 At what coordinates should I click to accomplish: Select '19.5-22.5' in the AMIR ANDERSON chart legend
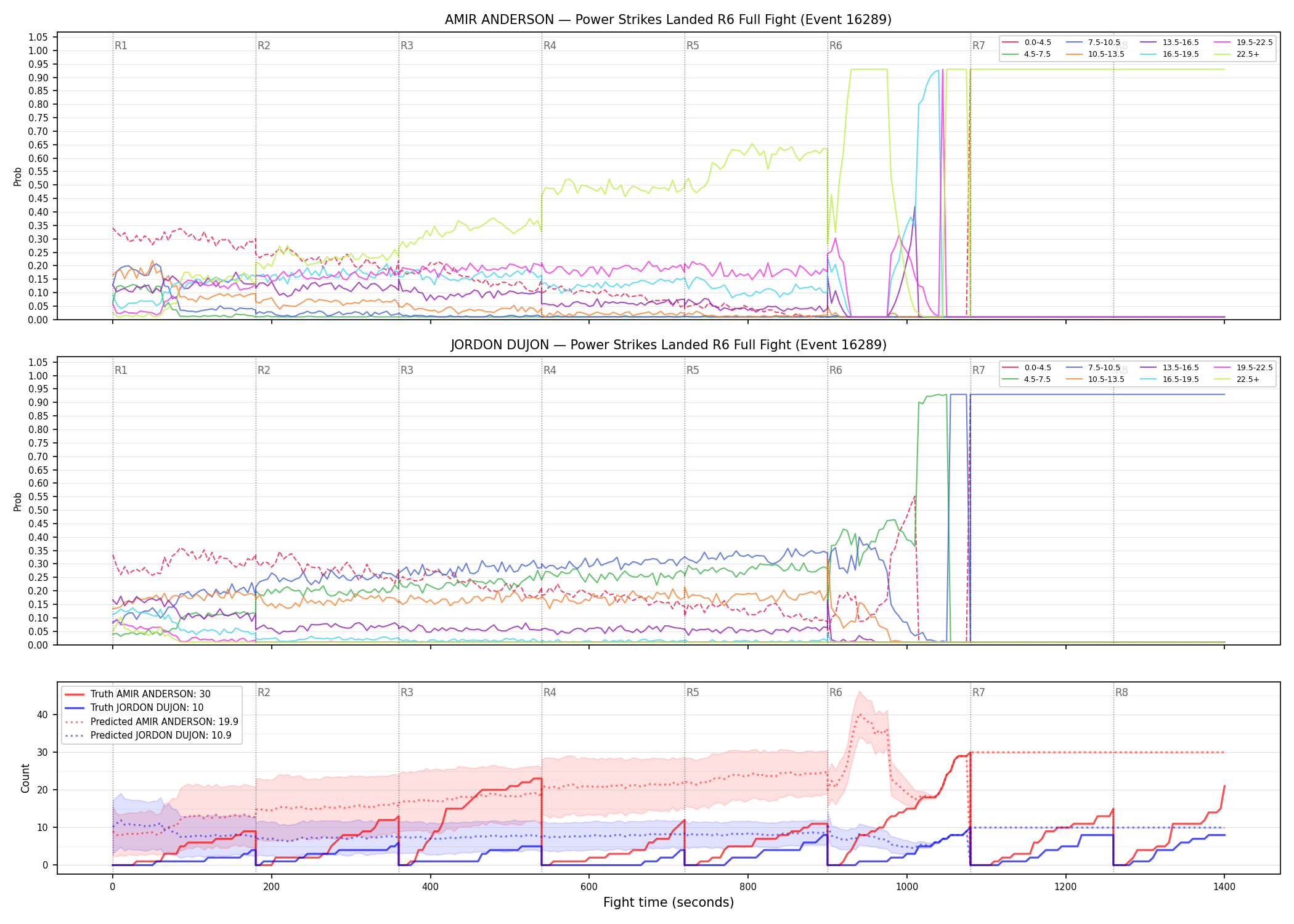point(1255,43)
